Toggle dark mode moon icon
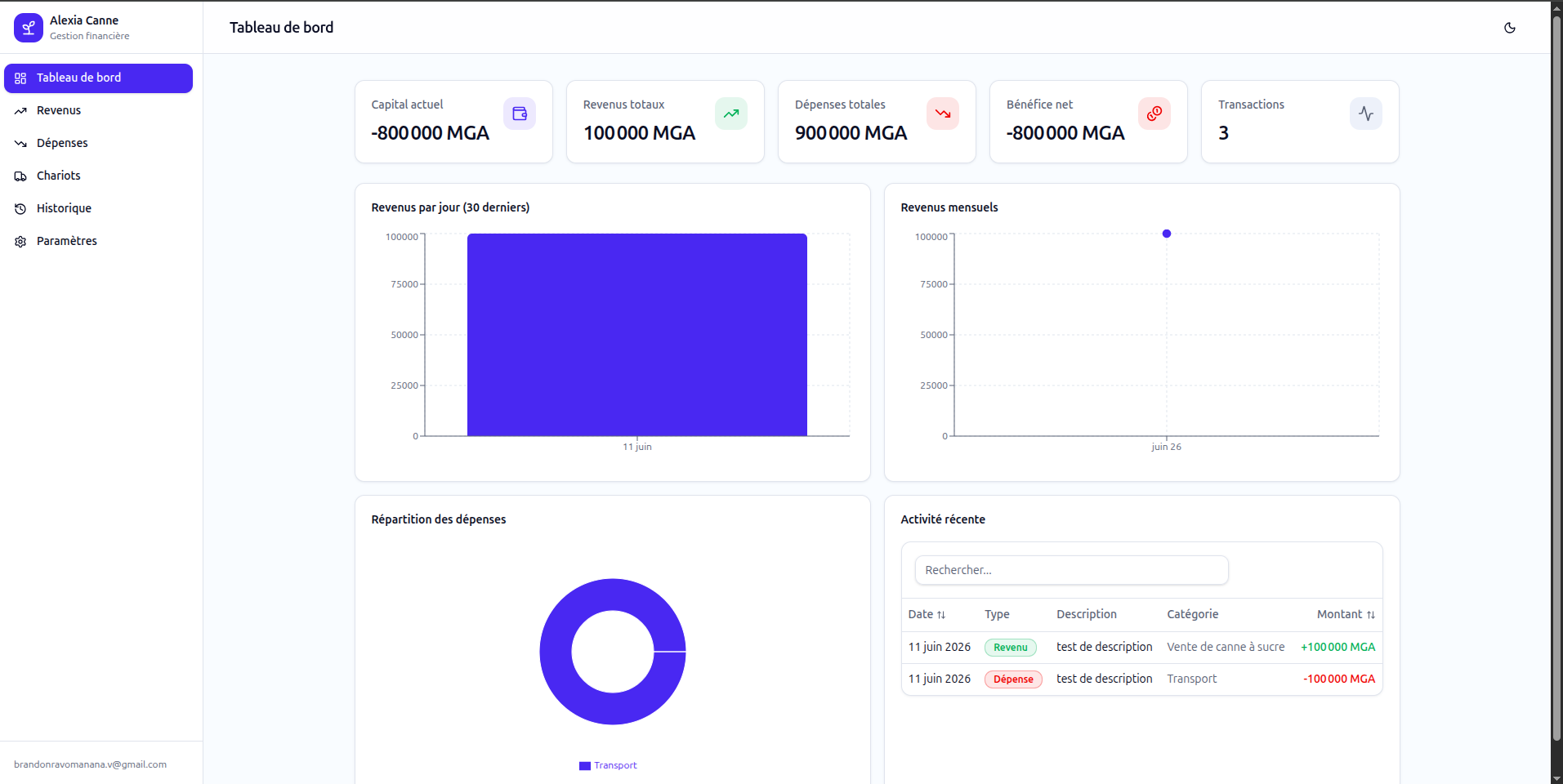 [x=1510, y=28]
